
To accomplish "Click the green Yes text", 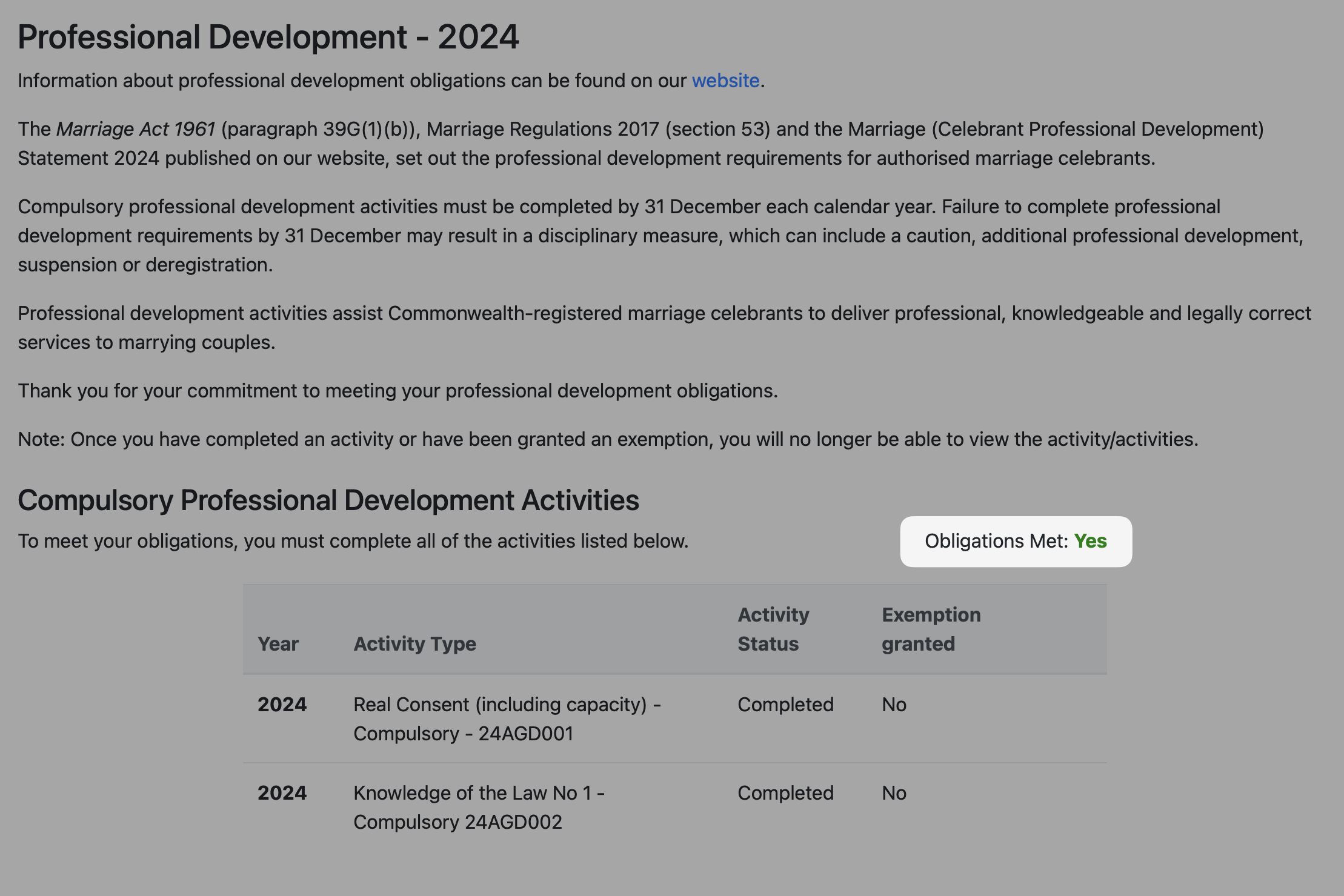I will tap(1090, 541).
